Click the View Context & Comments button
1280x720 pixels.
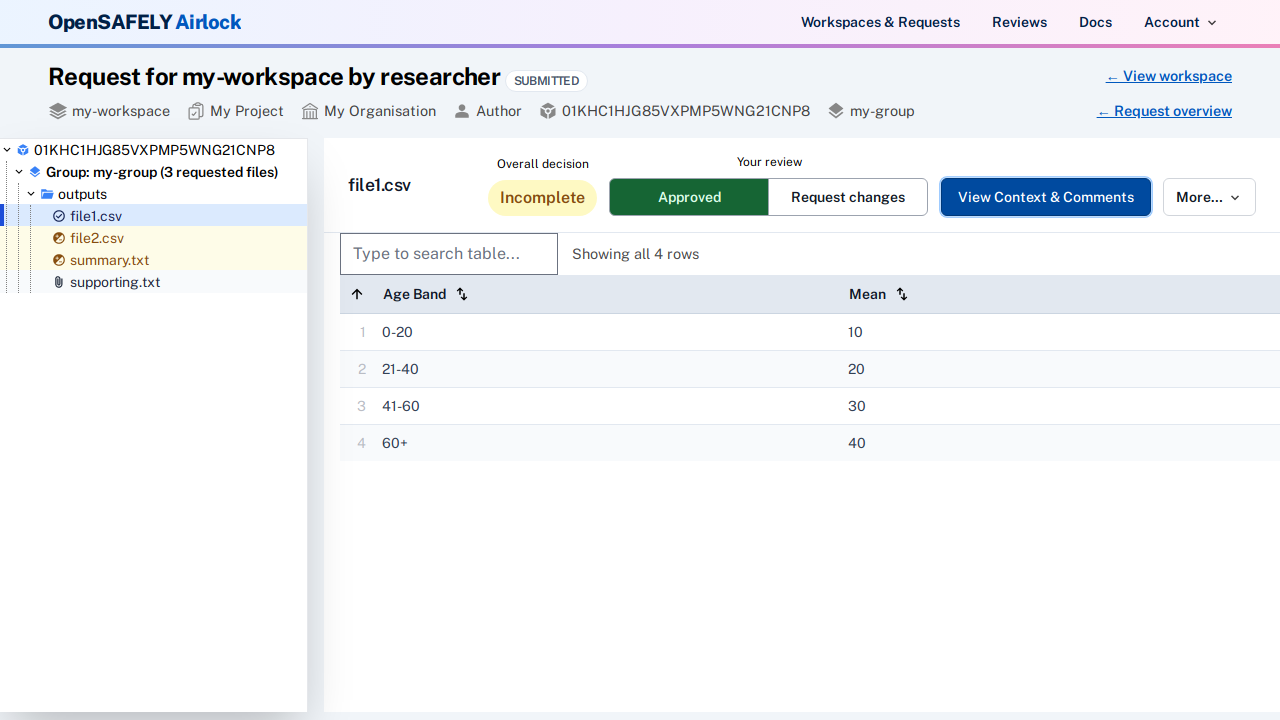(x=1045, y=197)
